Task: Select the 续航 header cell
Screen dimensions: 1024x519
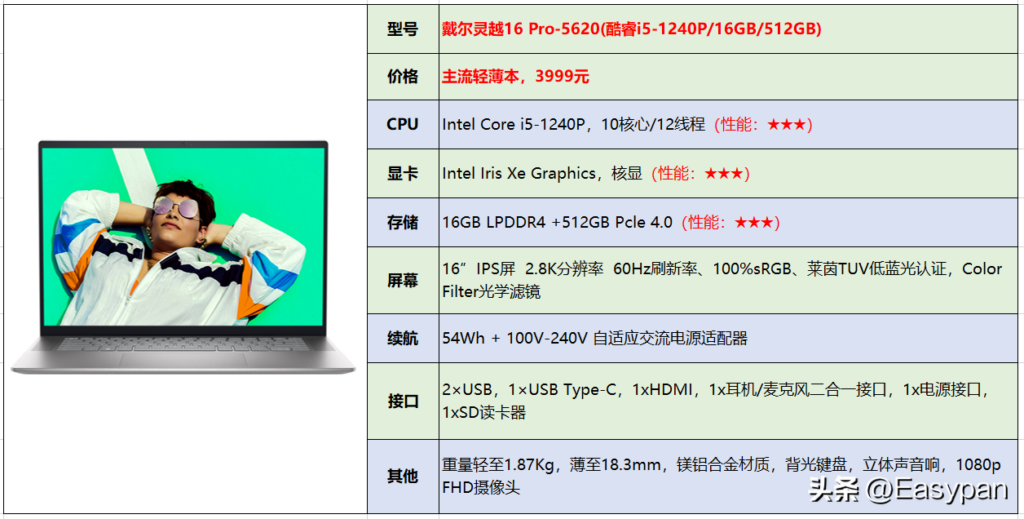Action: tap(403, 339)
